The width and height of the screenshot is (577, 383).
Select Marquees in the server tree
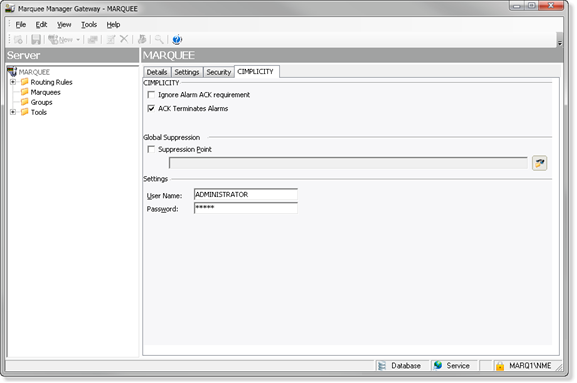(x=45, y=92)
